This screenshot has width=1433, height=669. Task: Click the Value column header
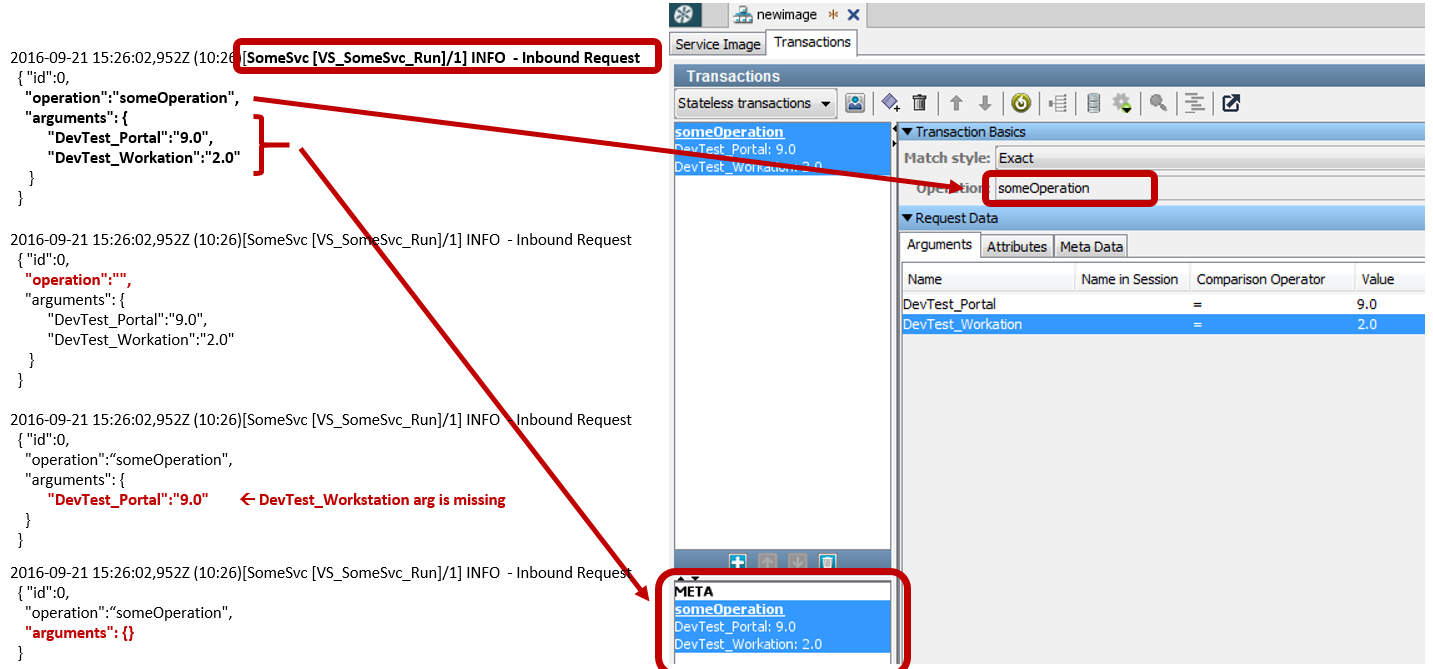[1389, 279]
